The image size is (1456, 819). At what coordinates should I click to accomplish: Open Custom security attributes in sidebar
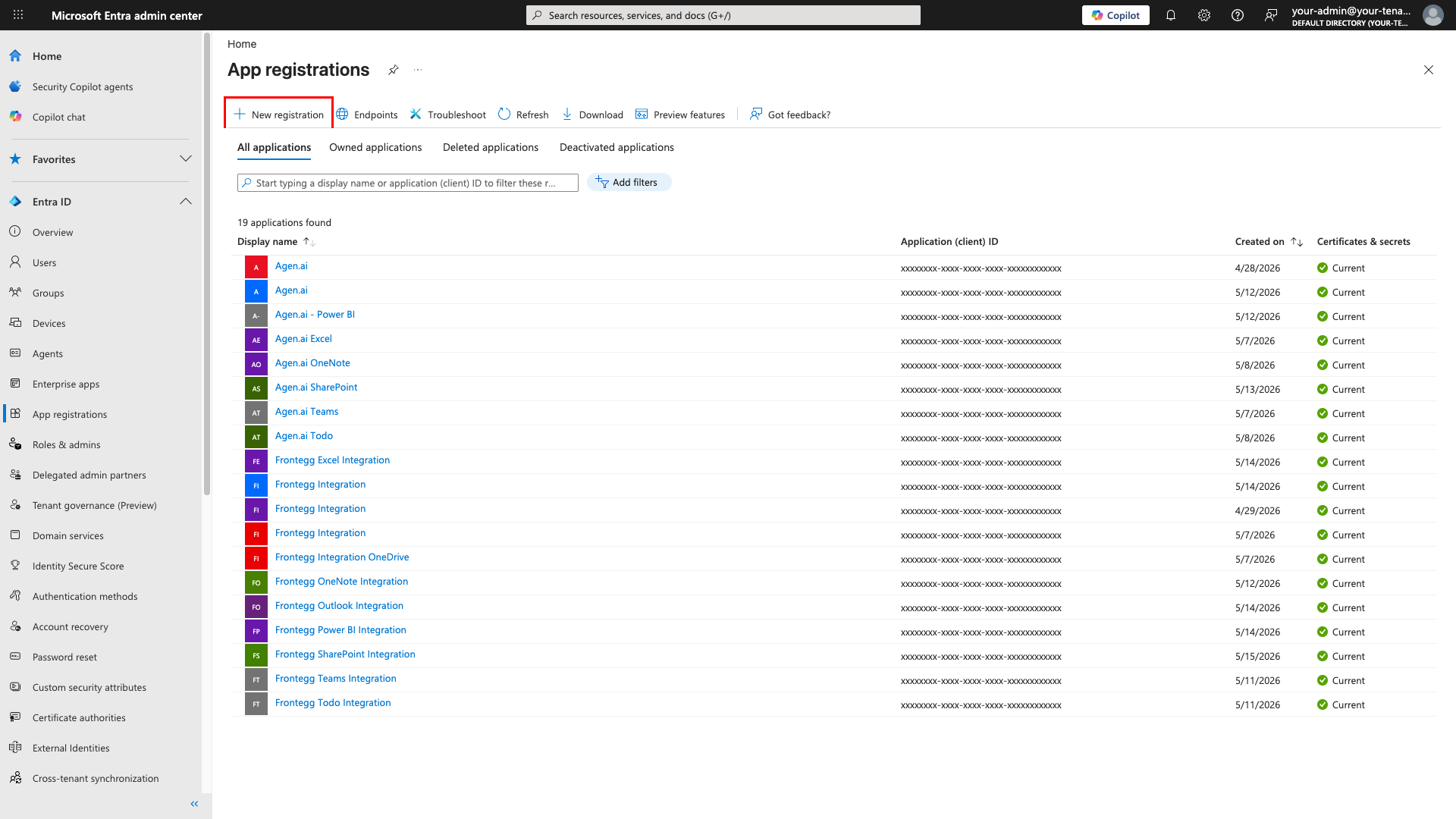click(89, 687)
